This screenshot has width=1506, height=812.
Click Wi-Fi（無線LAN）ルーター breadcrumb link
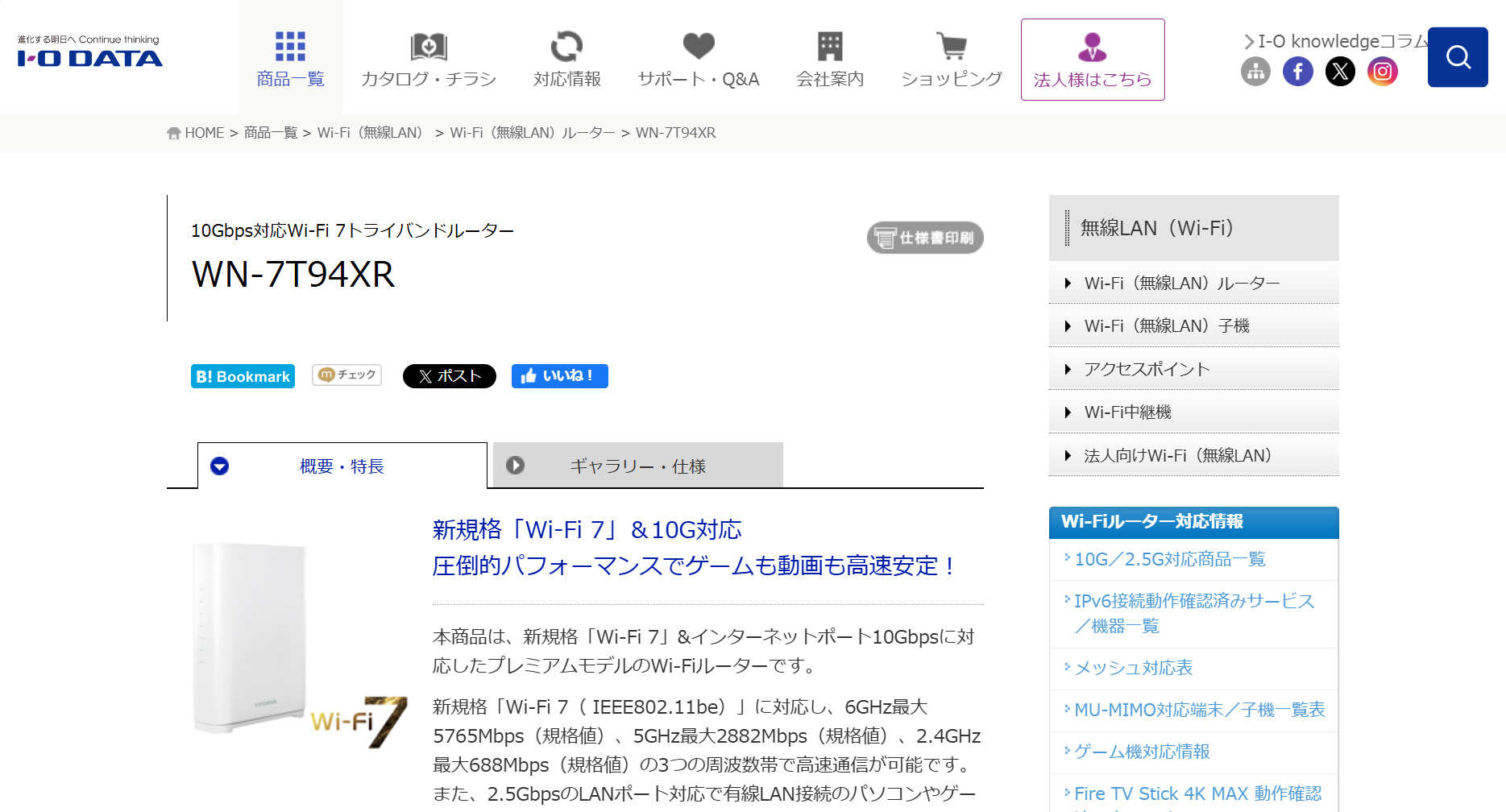[x=533, y=133]
